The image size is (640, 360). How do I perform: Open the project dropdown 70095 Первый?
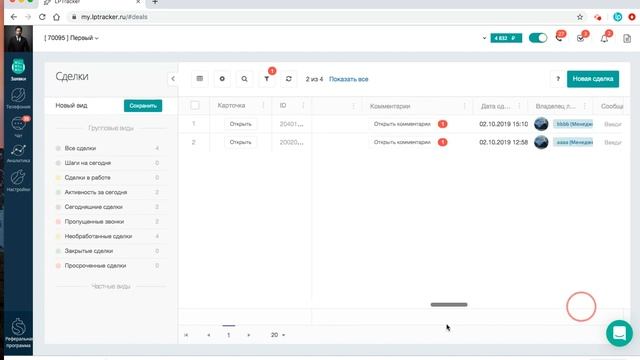[x=71, y=38]
